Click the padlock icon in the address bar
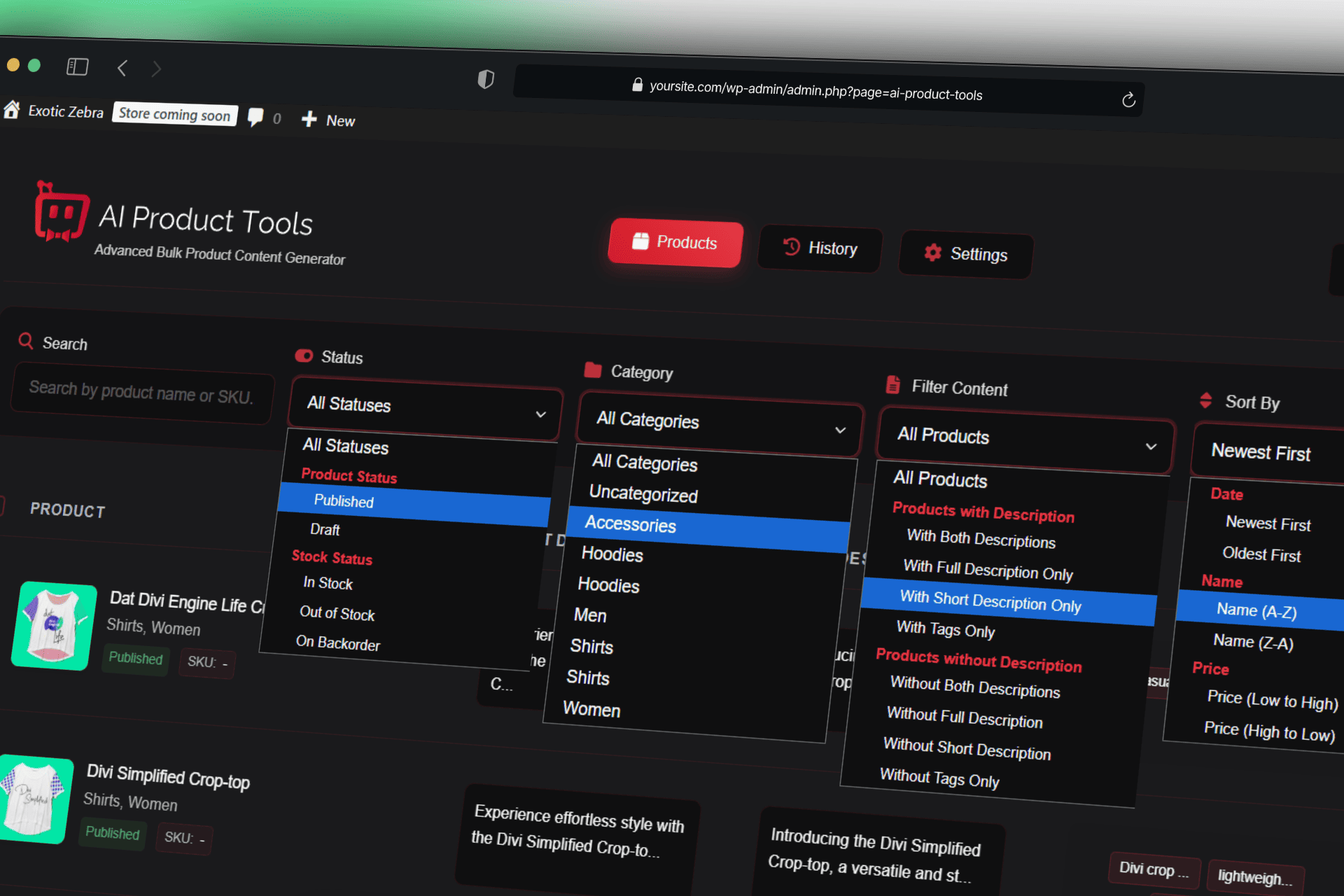This screenshot has height=896, width=1344. coord(637,85)
